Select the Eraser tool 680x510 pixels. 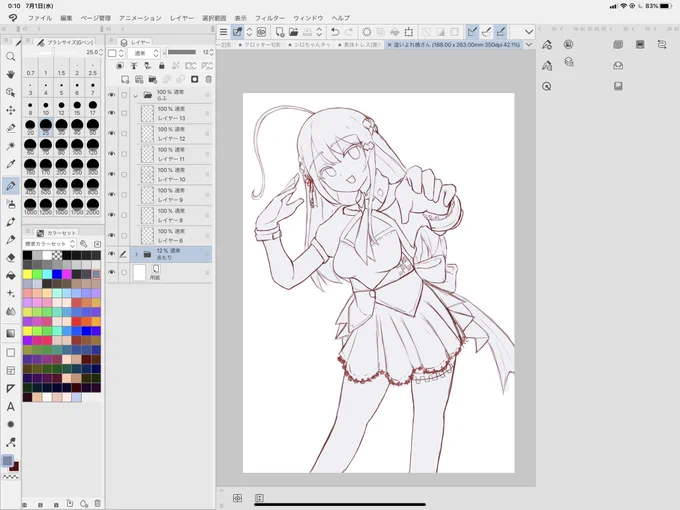click(x=11, y=258)
